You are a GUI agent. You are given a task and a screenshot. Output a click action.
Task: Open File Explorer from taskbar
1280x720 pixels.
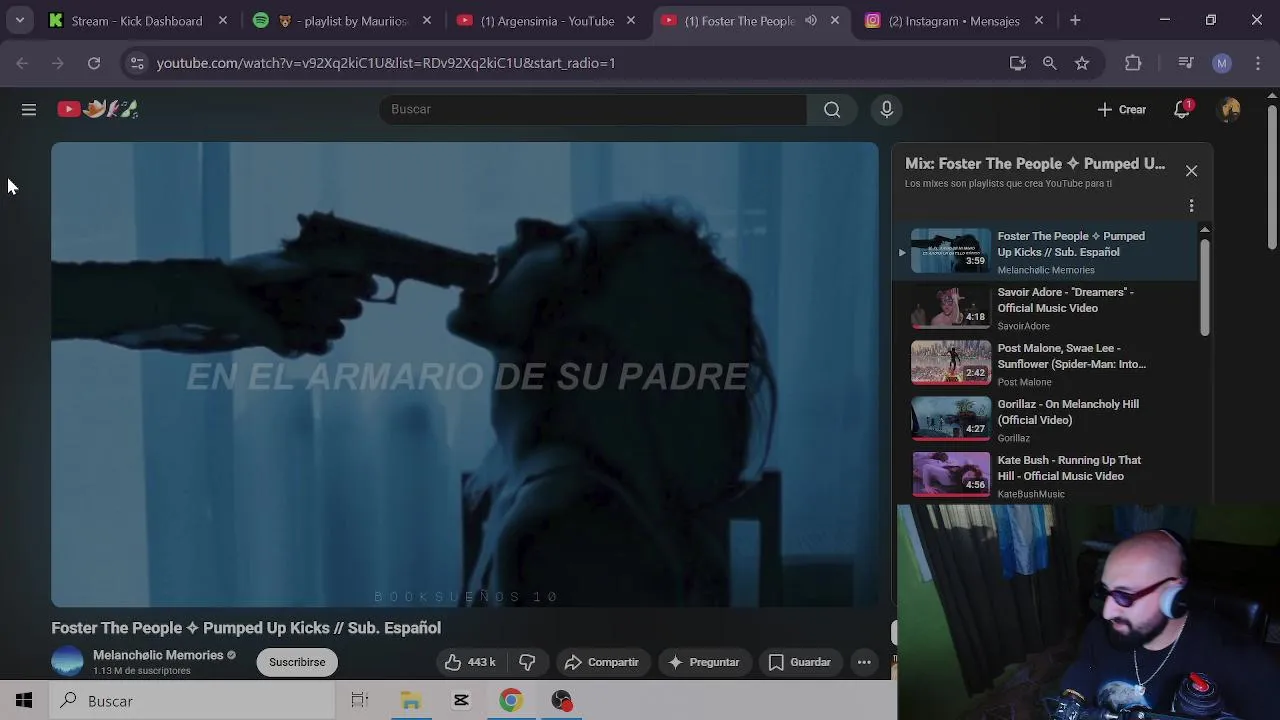[x=411, y=701]
